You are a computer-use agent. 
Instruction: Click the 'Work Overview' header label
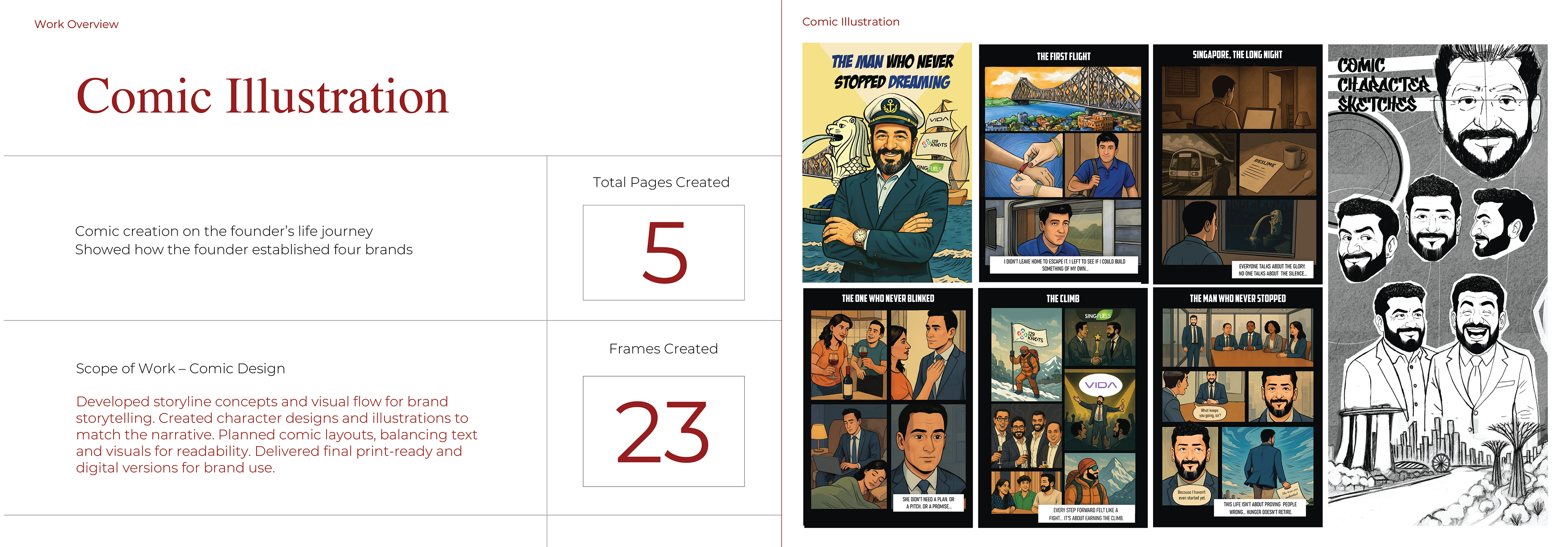pyautogui.click(x=76, y=25)
